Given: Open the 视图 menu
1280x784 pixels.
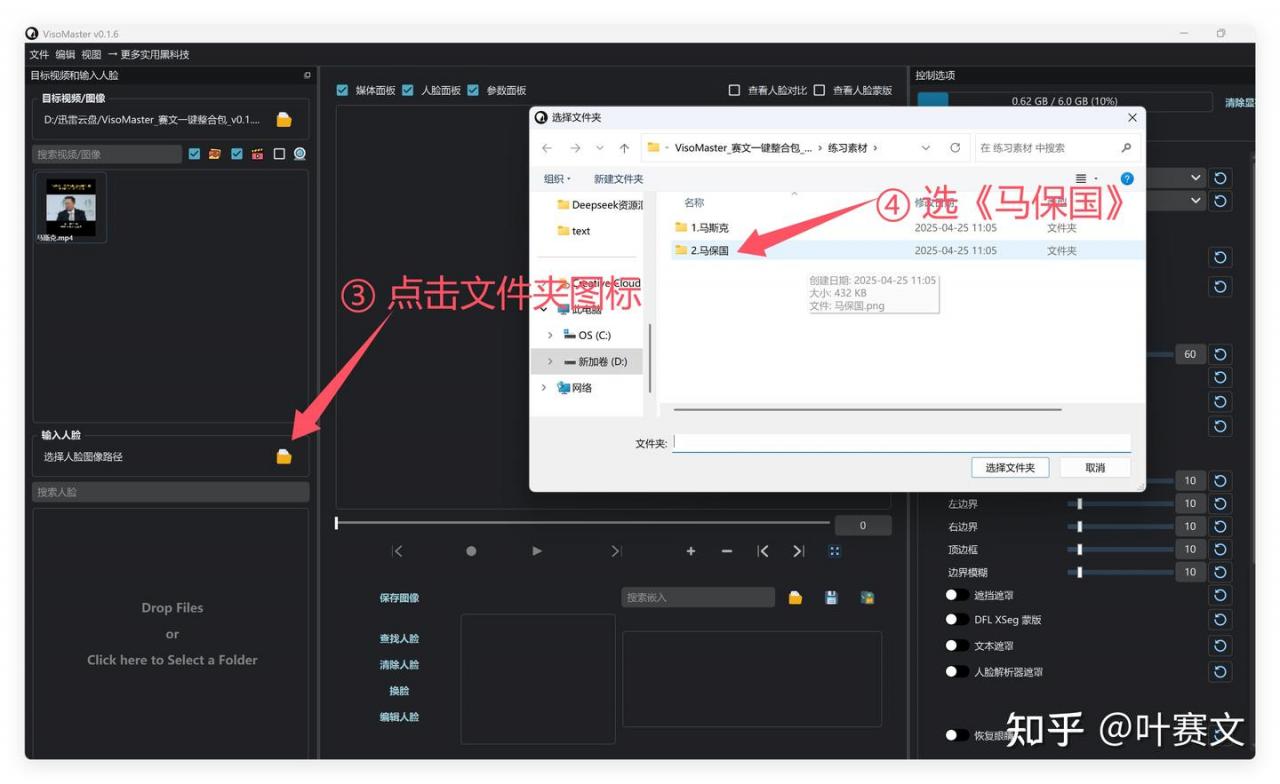Looking at the screenshot, I should (91, 55).
